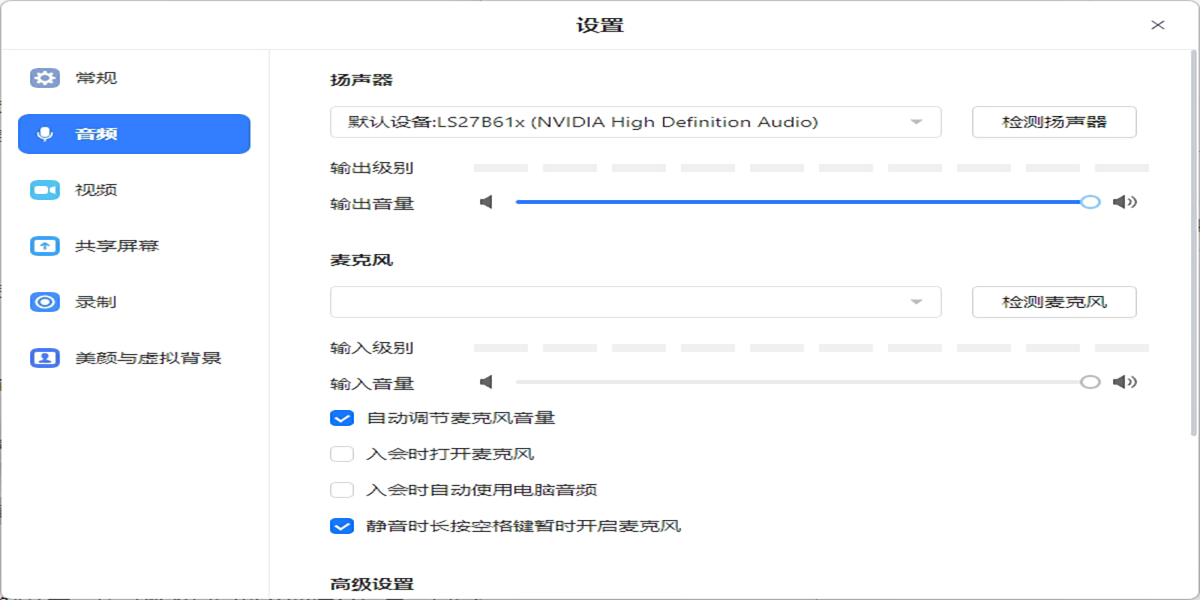
Task: Enable 入会时打开麦克风 checkbox
Action: click(x=342, y=454)
